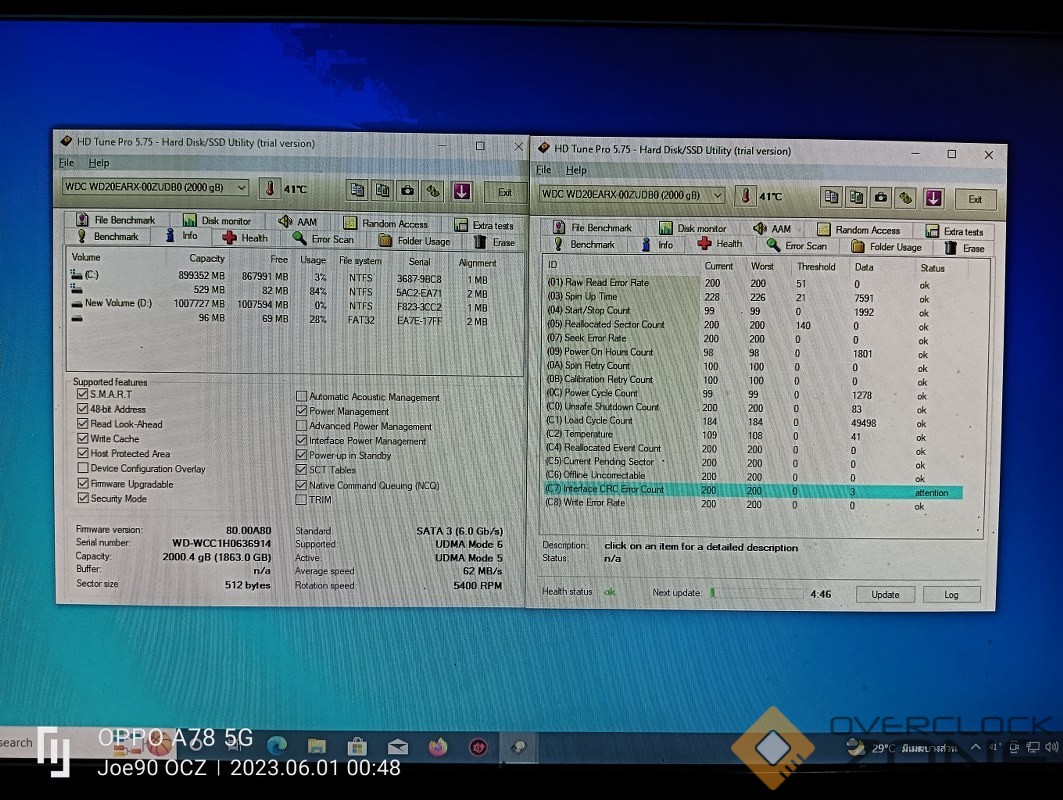Open the Options icon in left window toolbar

[433, 191]
